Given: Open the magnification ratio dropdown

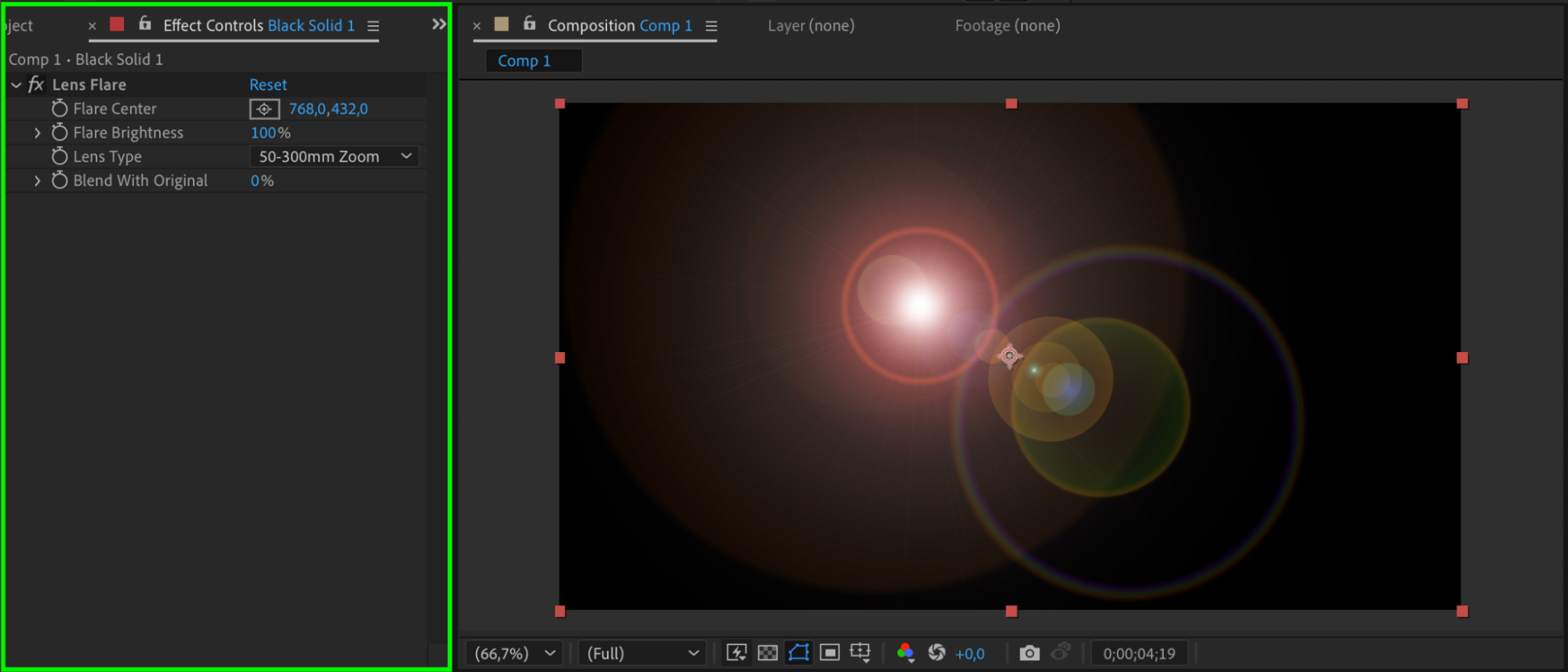Looking at the screenshot, I should tap(515, 653).
